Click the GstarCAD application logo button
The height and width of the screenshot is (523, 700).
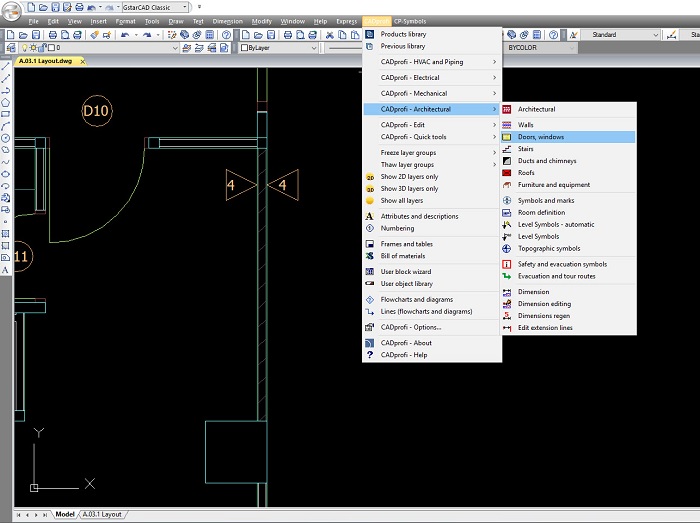12,11
